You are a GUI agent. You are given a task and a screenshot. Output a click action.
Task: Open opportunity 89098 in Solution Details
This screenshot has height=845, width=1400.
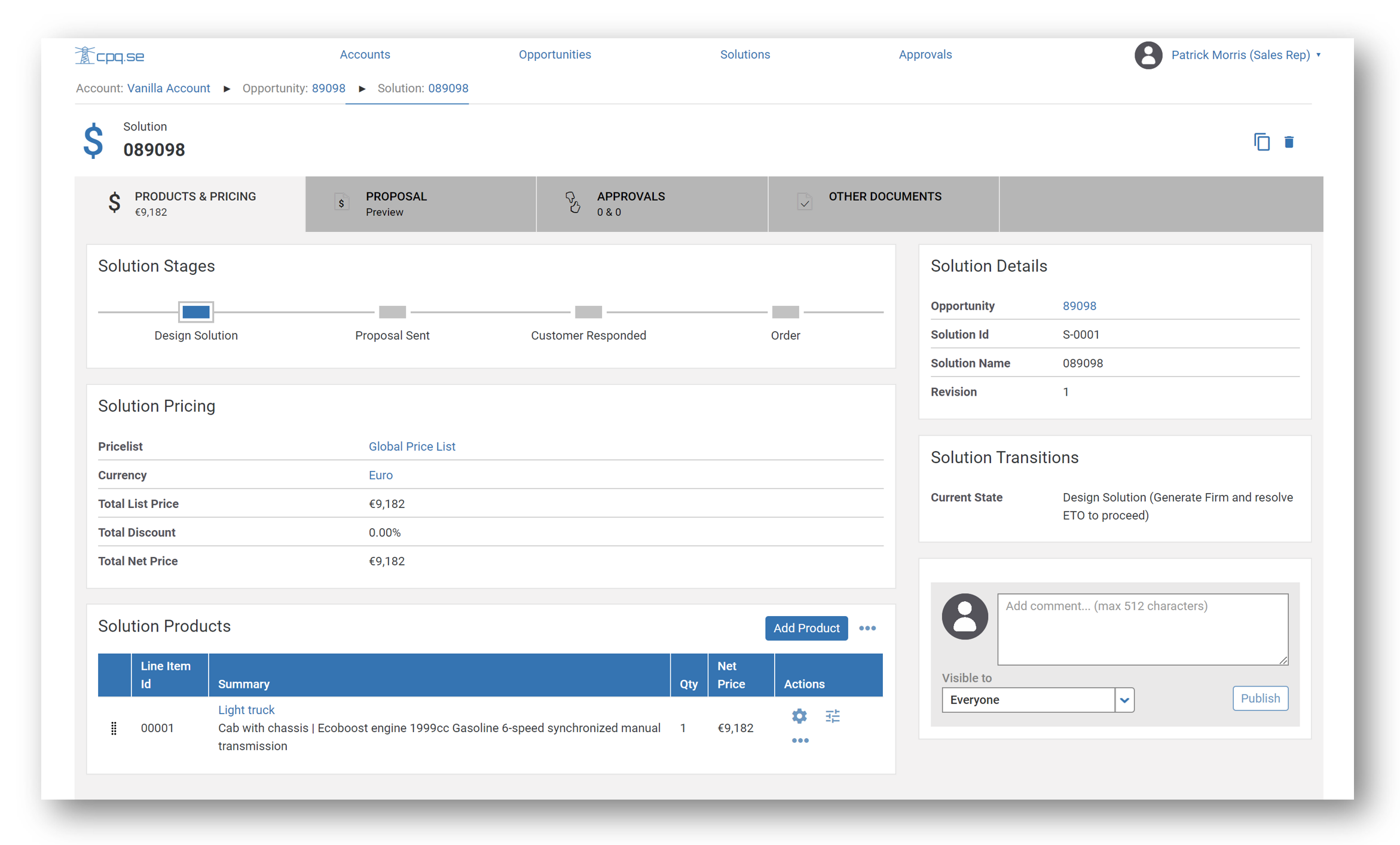click(1079, 306)
